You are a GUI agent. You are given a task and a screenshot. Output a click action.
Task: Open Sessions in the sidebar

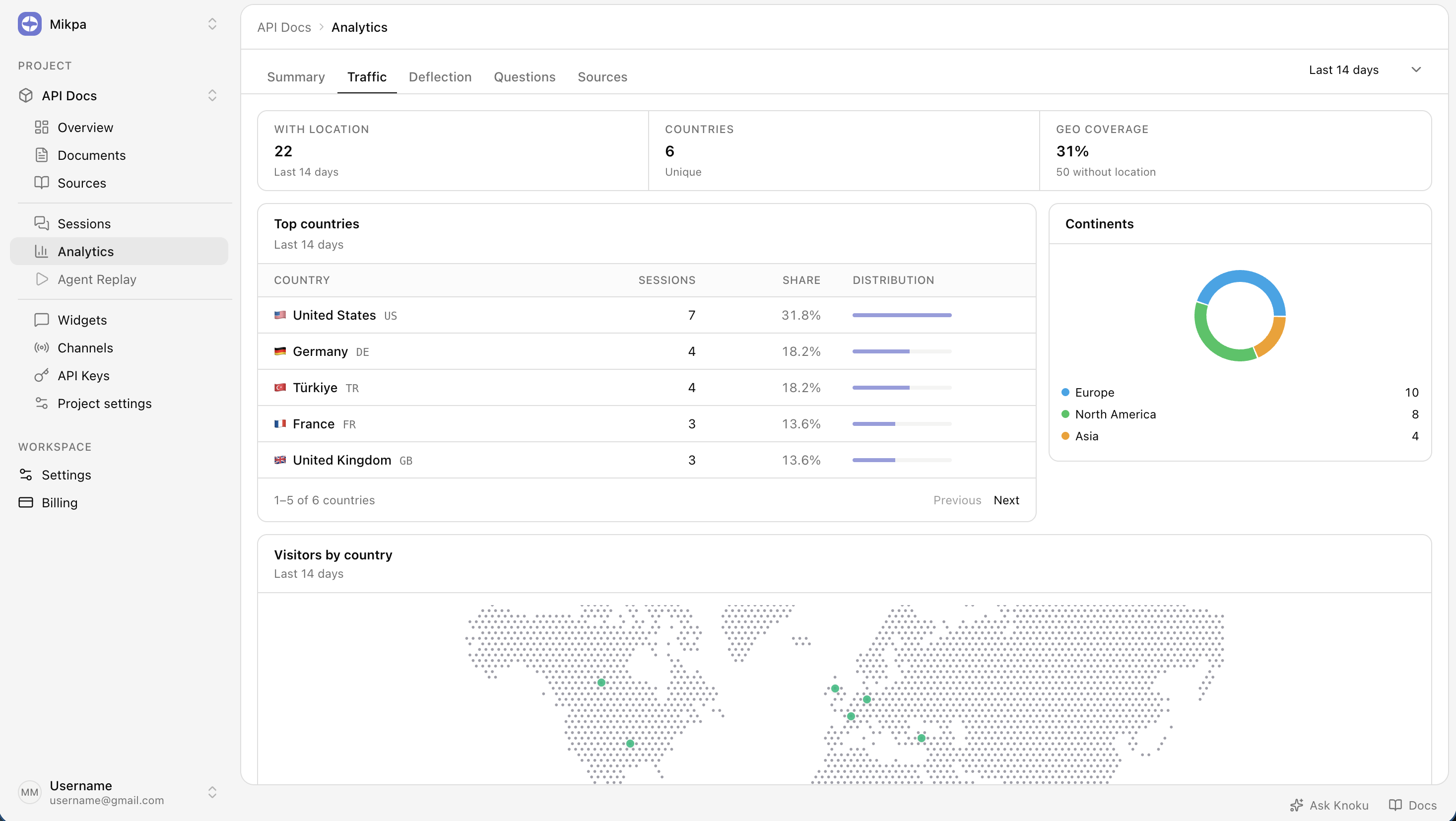pos(119,223)
